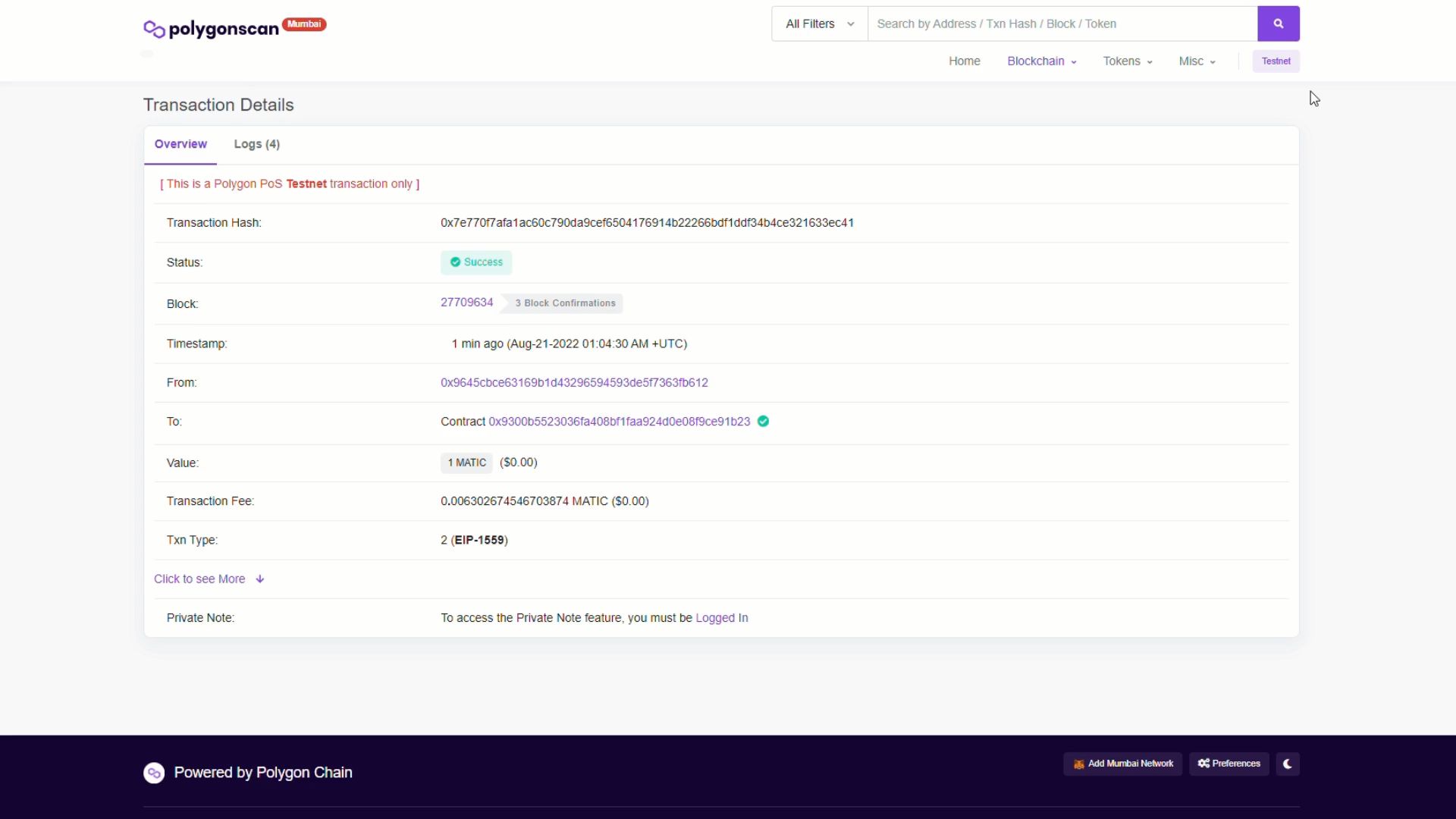Click the transaction fee amount text
Viewport: 1456px width, 819px height.
click(544, 501)
